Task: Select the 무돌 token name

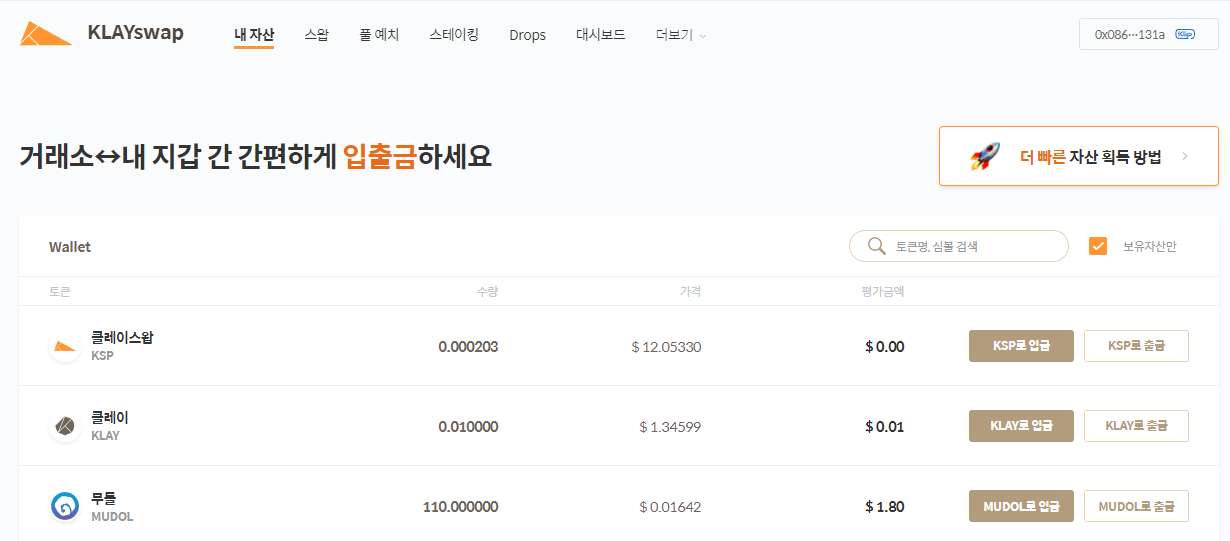Action: (x=104, y=498)
